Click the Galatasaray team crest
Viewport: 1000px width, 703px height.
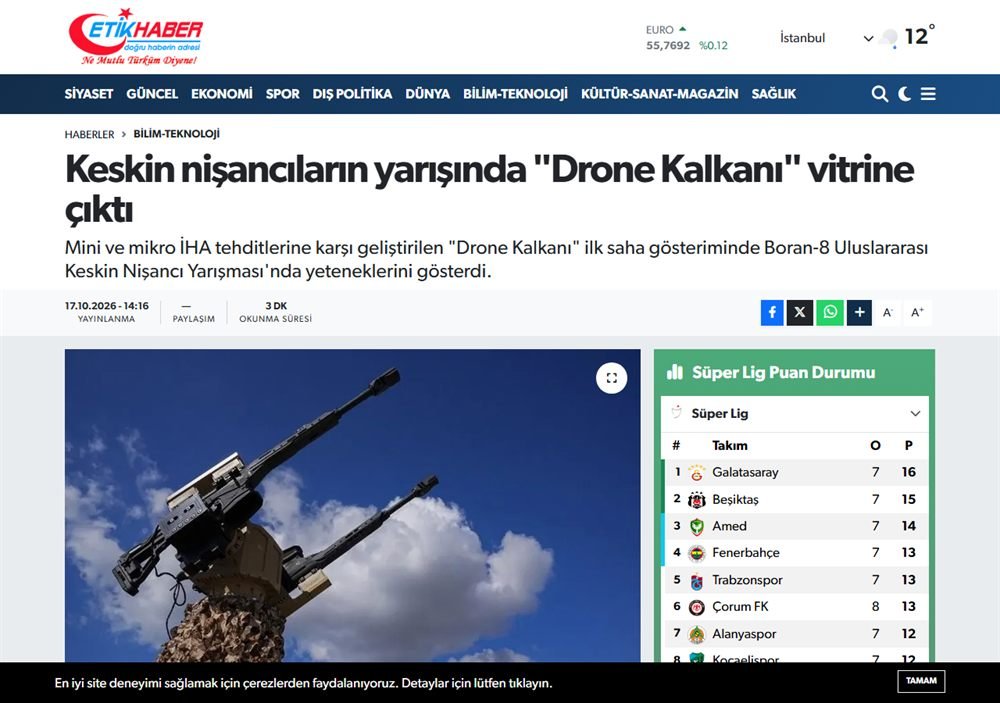pos(696,473)
